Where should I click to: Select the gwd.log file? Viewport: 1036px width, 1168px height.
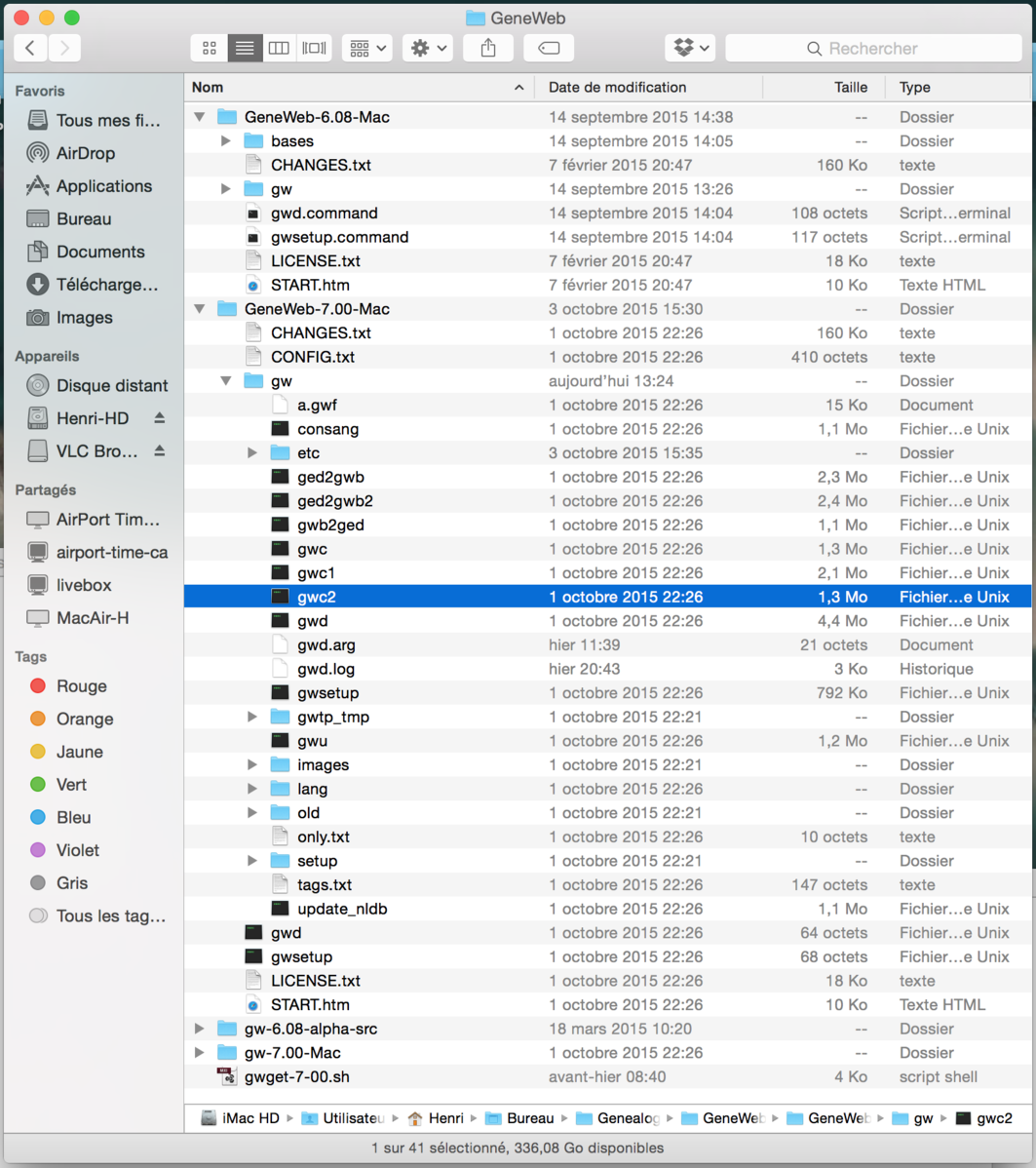[x=608, y=669]
